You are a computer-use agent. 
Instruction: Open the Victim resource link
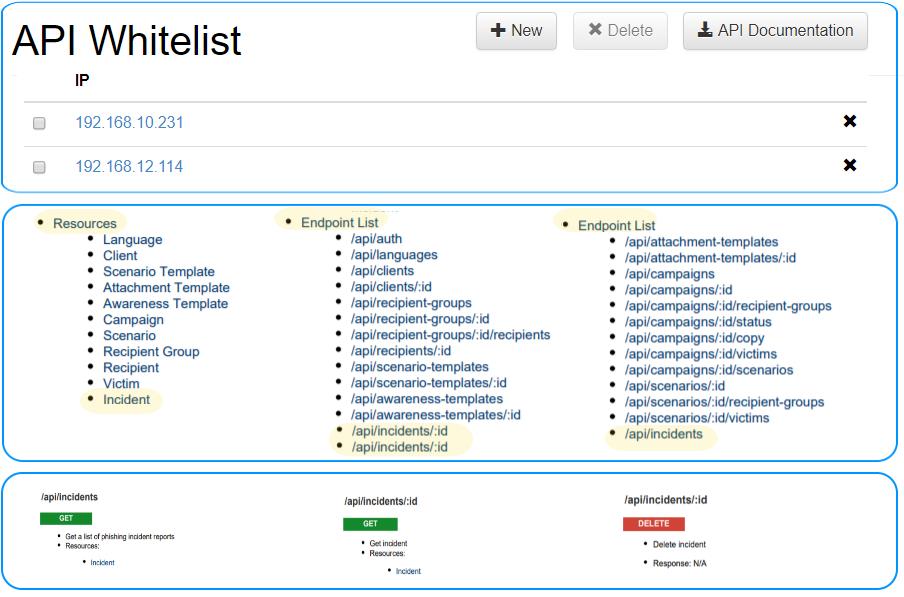pyautogui.click(x=121, y=384)
